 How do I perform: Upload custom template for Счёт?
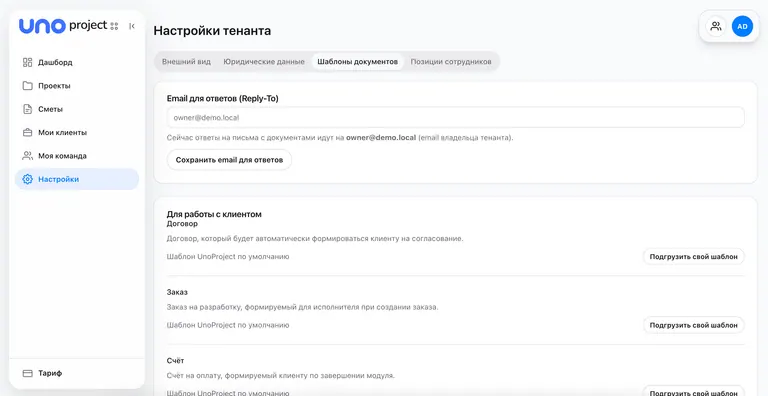pos(694,391)
